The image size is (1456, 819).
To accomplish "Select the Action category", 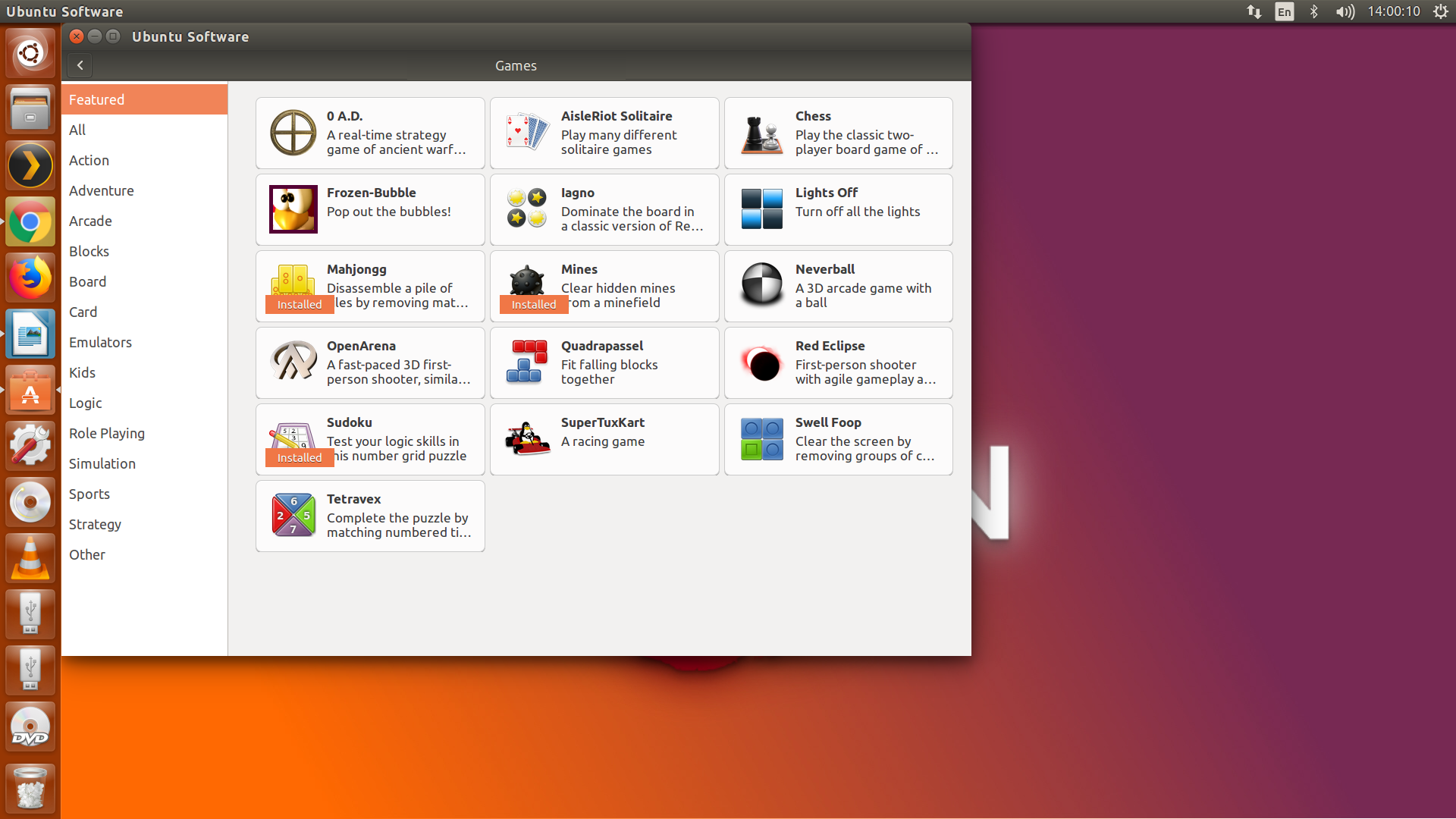I will [x=144, y=160].
